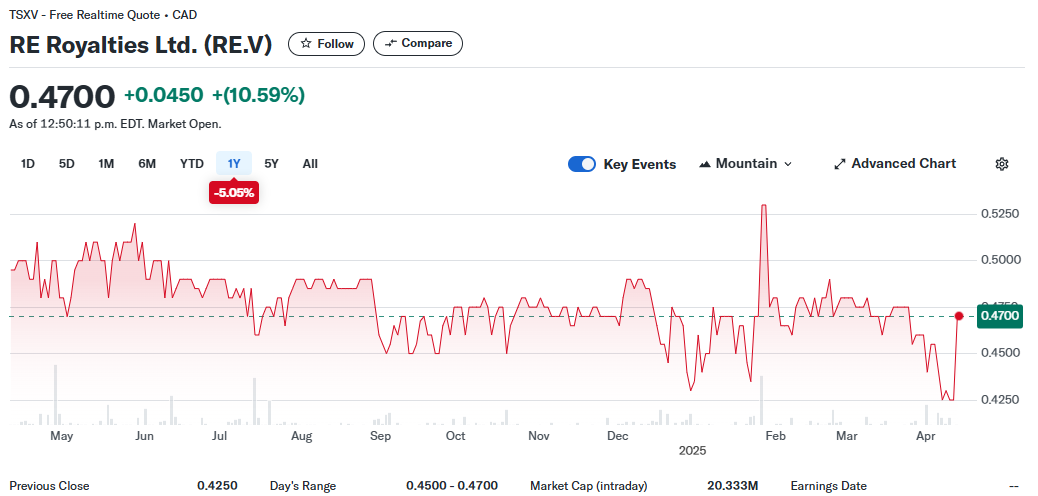Click the Sep x-axis month label
The width and height of the screenshot is (1038, 496).
(x=380, y=436)
